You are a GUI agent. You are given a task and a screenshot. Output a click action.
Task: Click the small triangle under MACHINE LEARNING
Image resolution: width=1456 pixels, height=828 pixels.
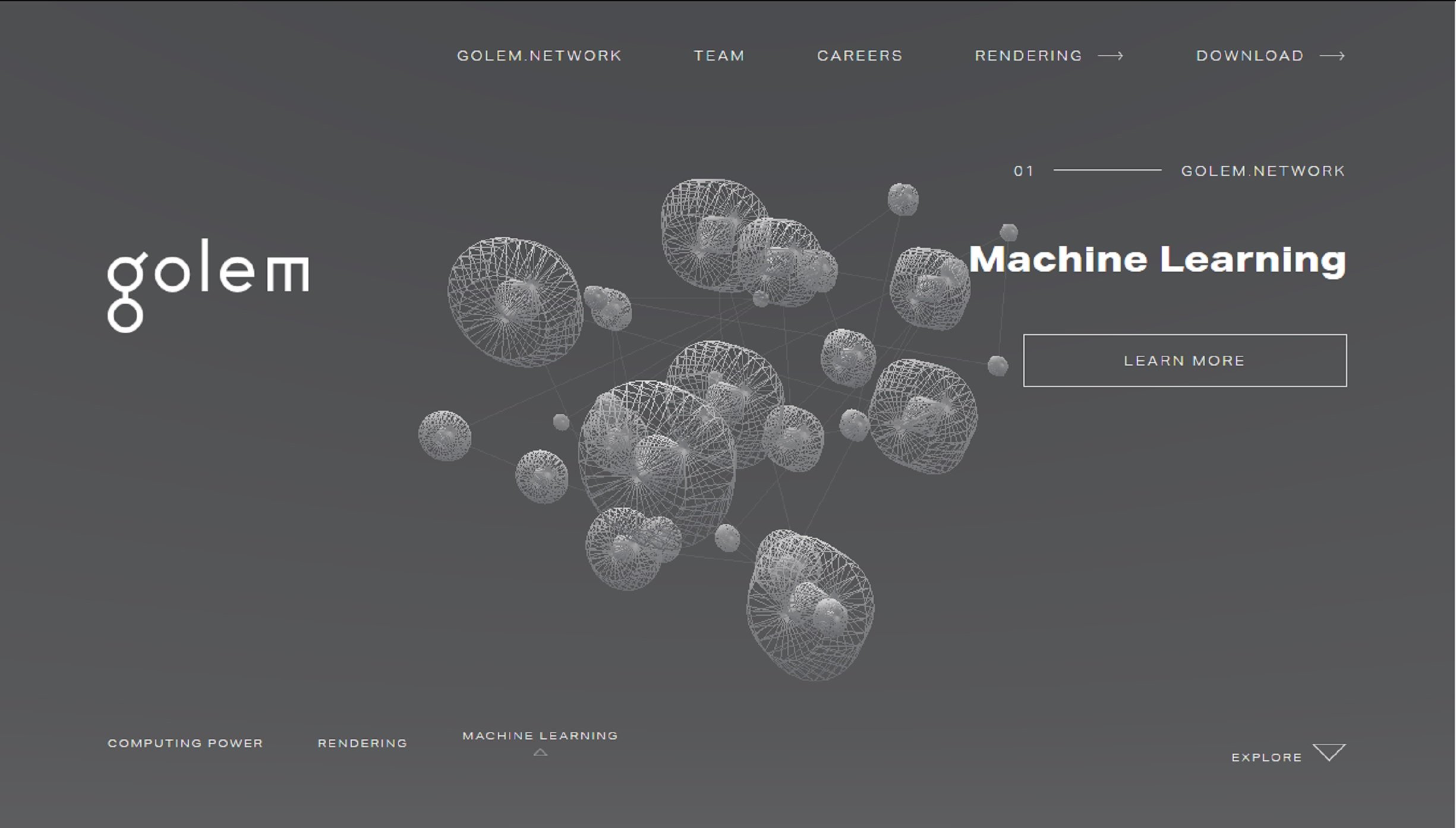pyautogui.click(x=540, y=753)
